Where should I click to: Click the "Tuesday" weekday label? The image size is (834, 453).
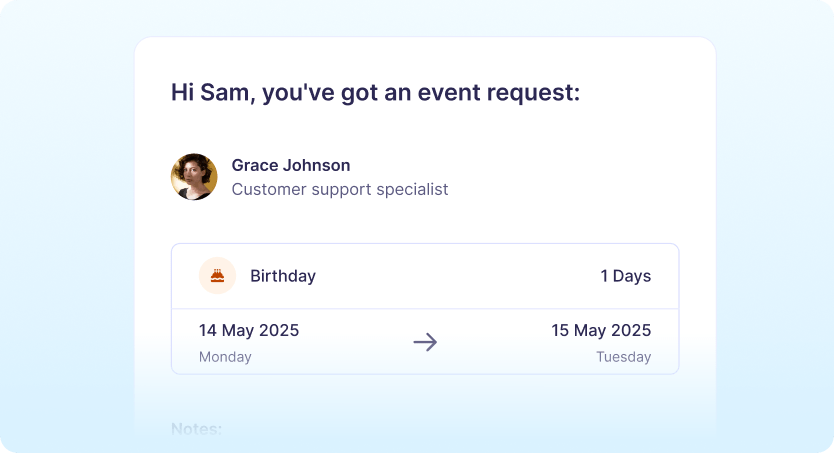[623, 357]
